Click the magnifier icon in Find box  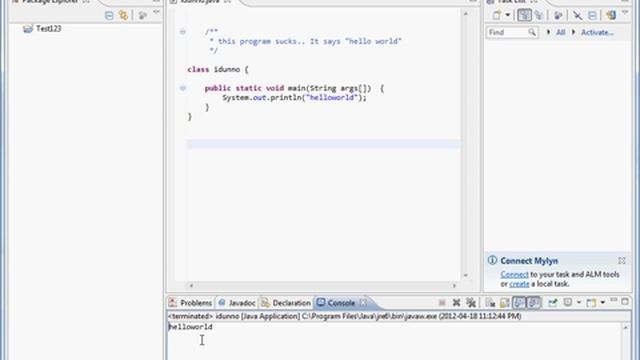[532, 32]
